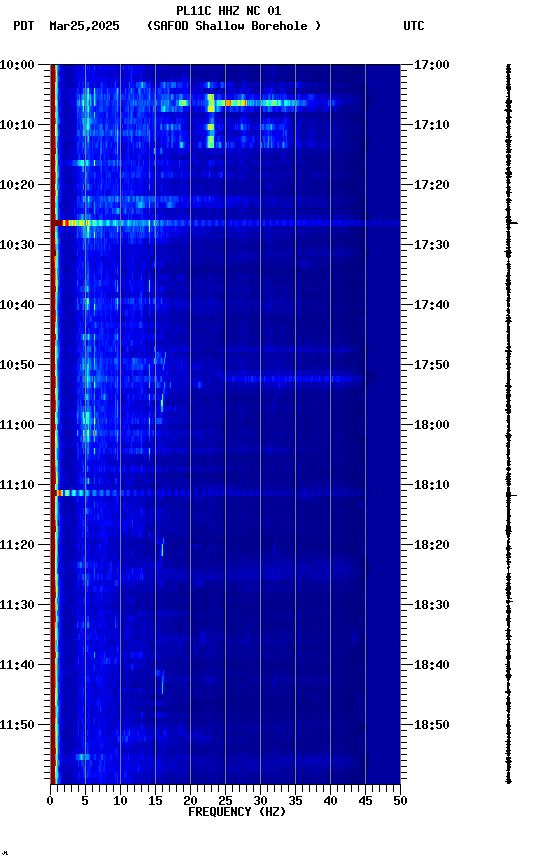Click the broadband event streak near 11:11
The height and width of the screenshot is (864, 552).
click(x=226, y=493)
